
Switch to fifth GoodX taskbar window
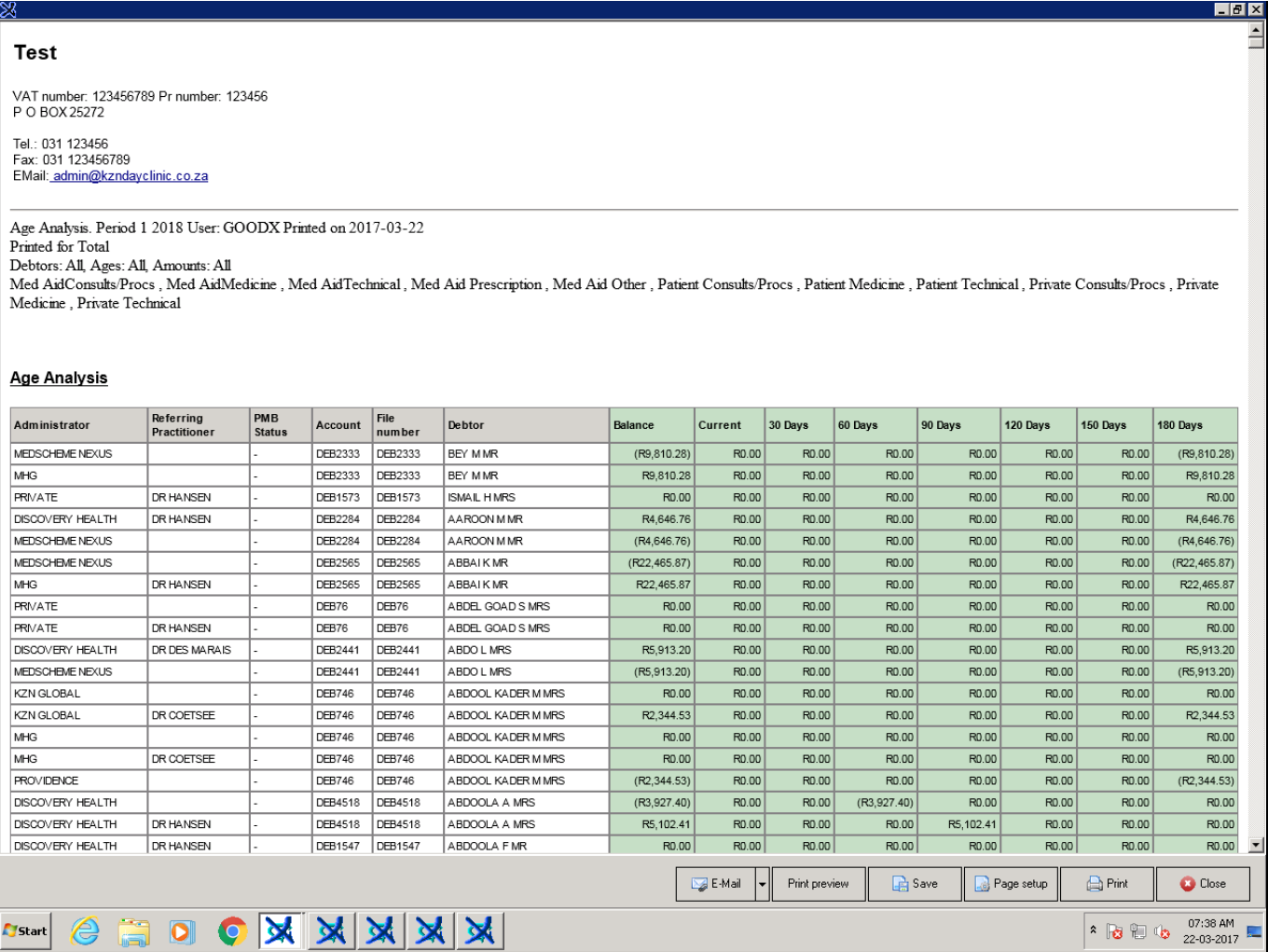[480, 931]
